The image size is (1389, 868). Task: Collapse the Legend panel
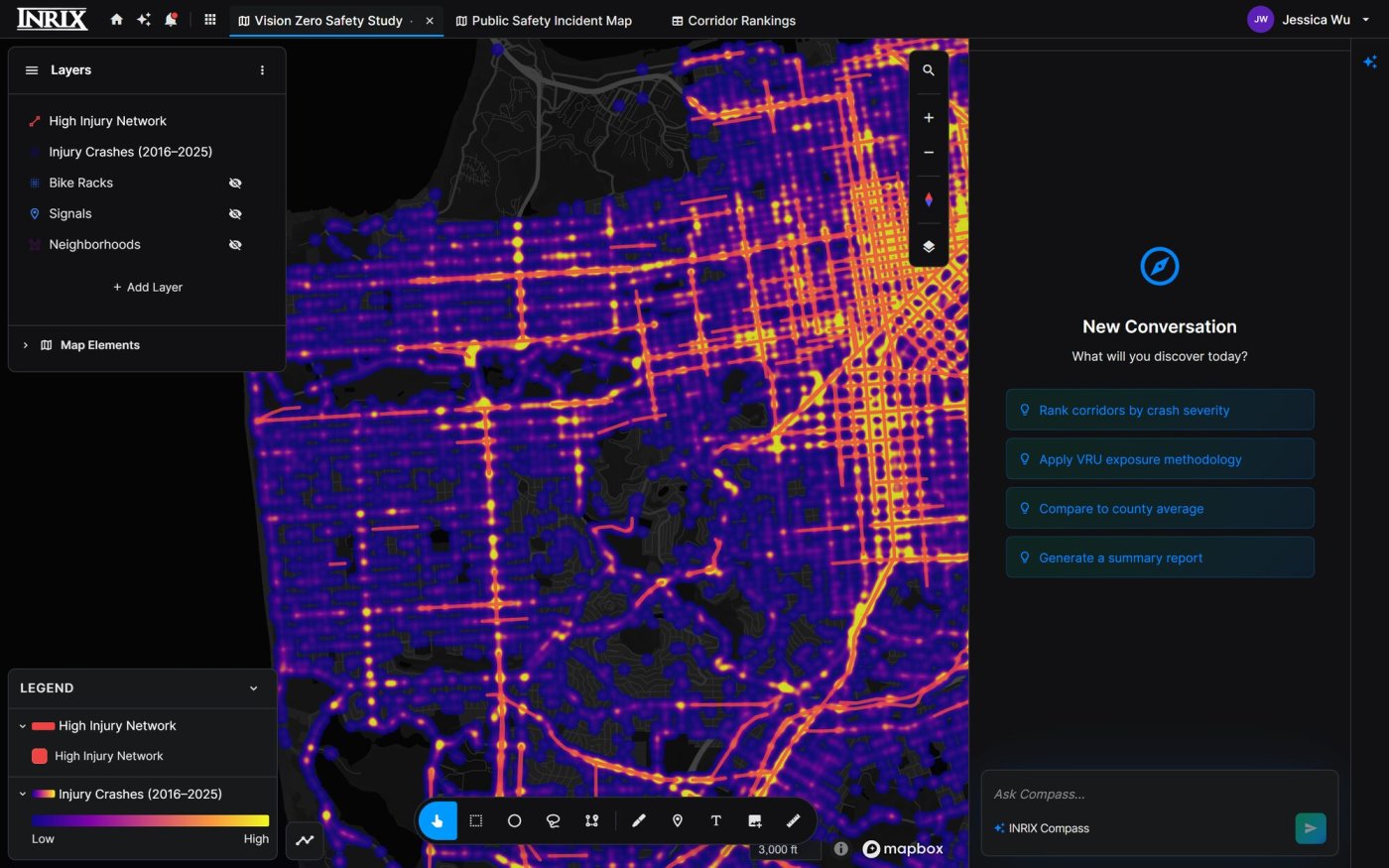coord(254,688)
